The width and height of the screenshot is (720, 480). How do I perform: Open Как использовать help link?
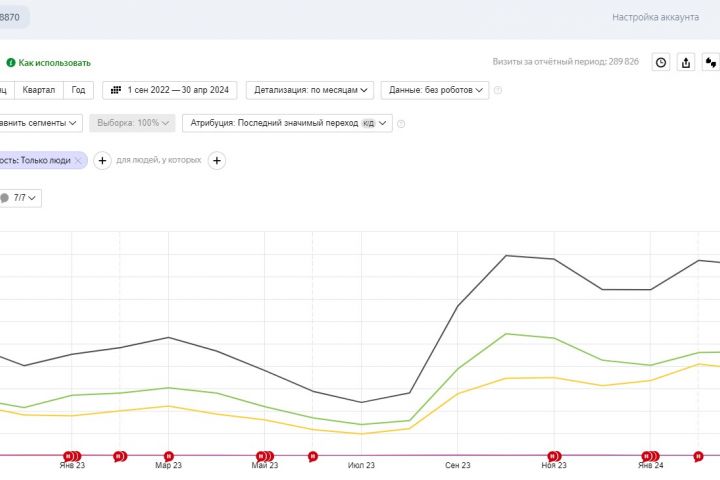54,62
